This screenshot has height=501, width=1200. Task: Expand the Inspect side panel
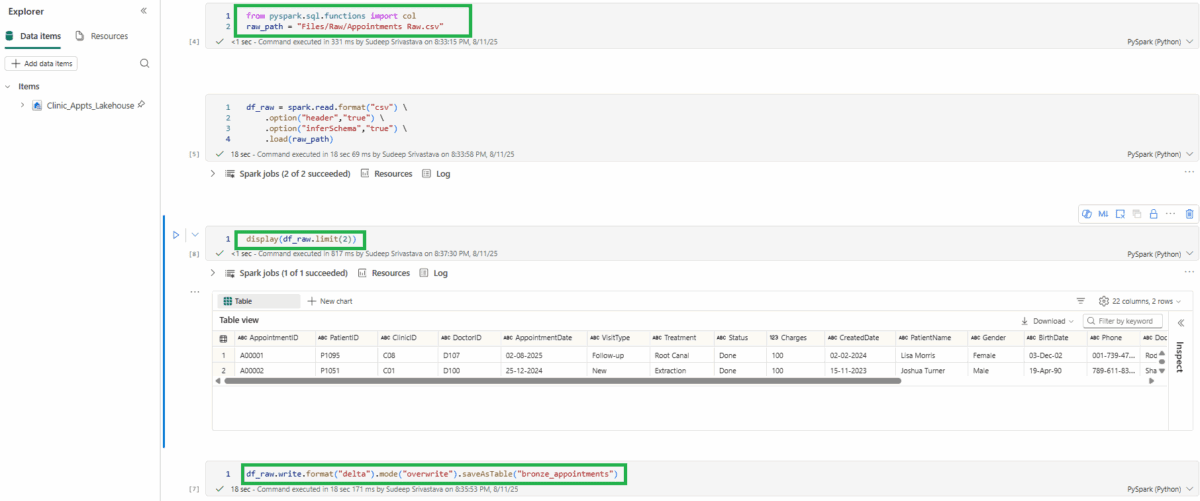(1179, 323)
